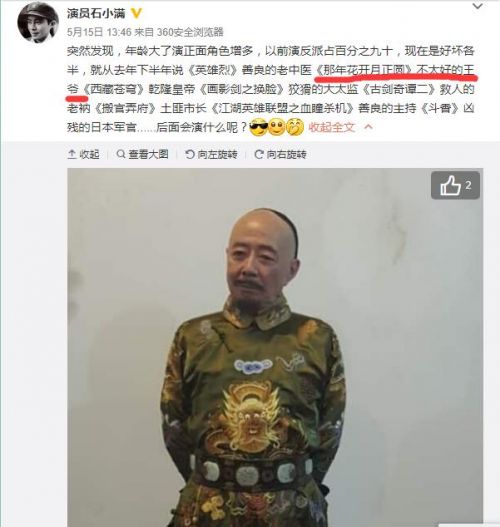Viewport: 500px width, 527px height.
Task: Click the thinking face emoji
Action: pyautogui.click(x=295, y=127)
